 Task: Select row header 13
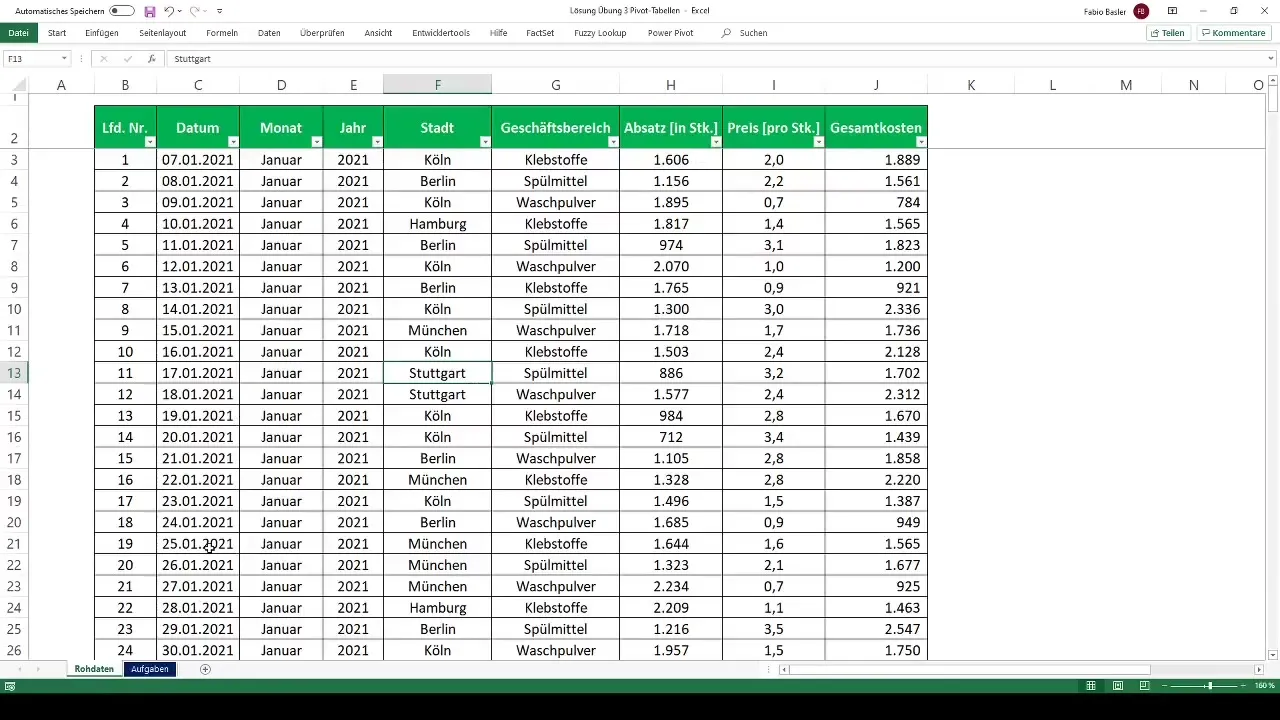pos(15,373)
